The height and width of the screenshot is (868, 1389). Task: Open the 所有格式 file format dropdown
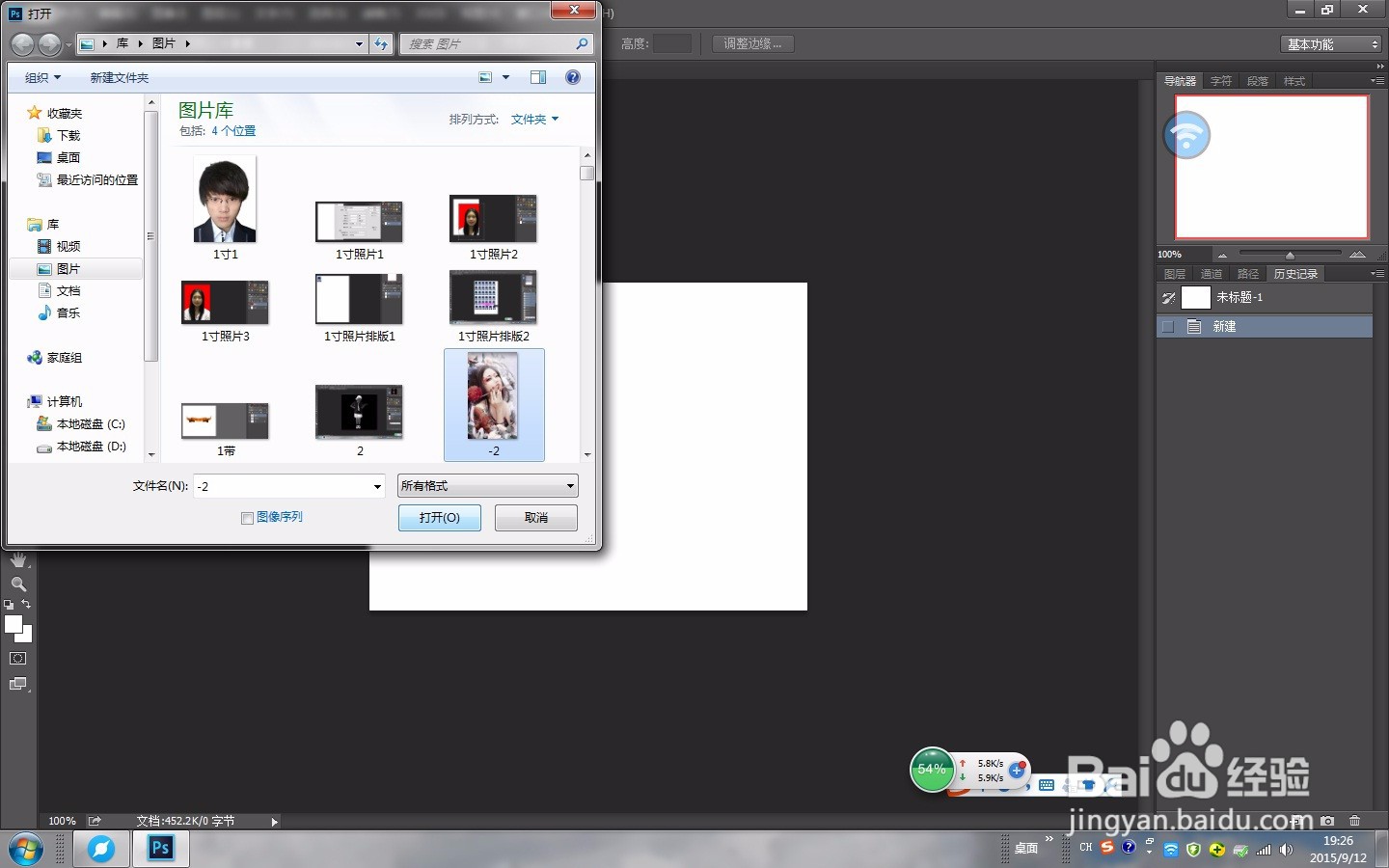(x=487, y=486)
